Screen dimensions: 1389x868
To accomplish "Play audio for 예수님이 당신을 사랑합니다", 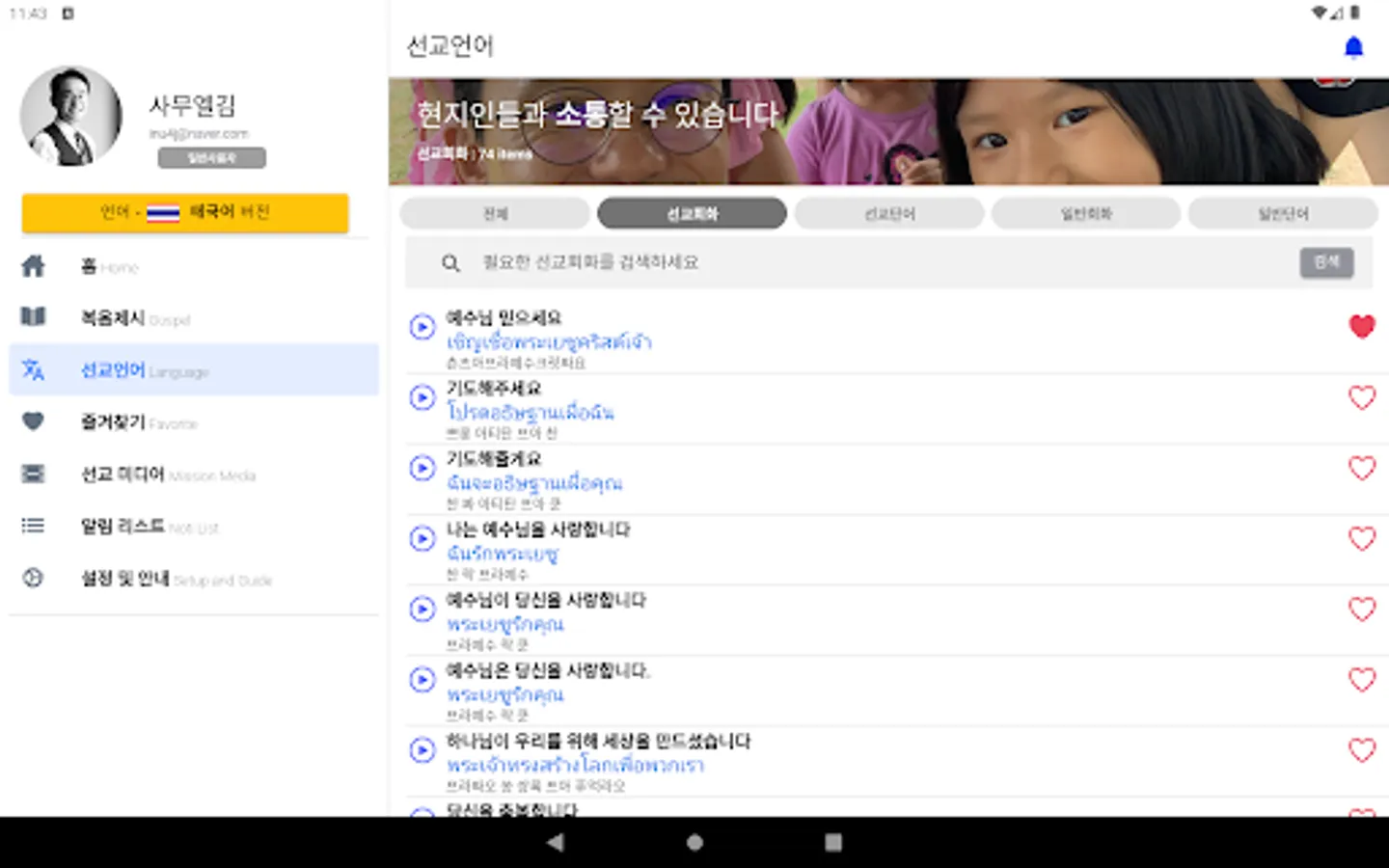I will coord(422,610).
